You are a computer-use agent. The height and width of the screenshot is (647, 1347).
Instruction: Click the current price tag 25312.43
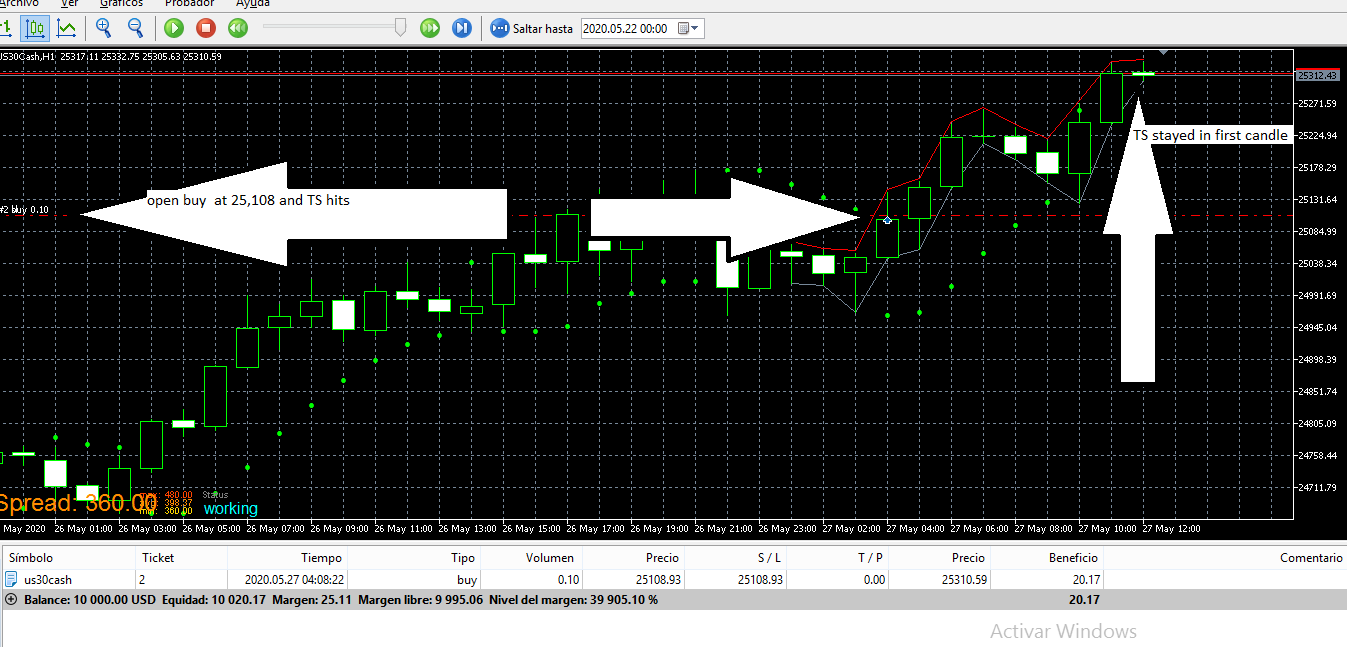(1316, 75)
